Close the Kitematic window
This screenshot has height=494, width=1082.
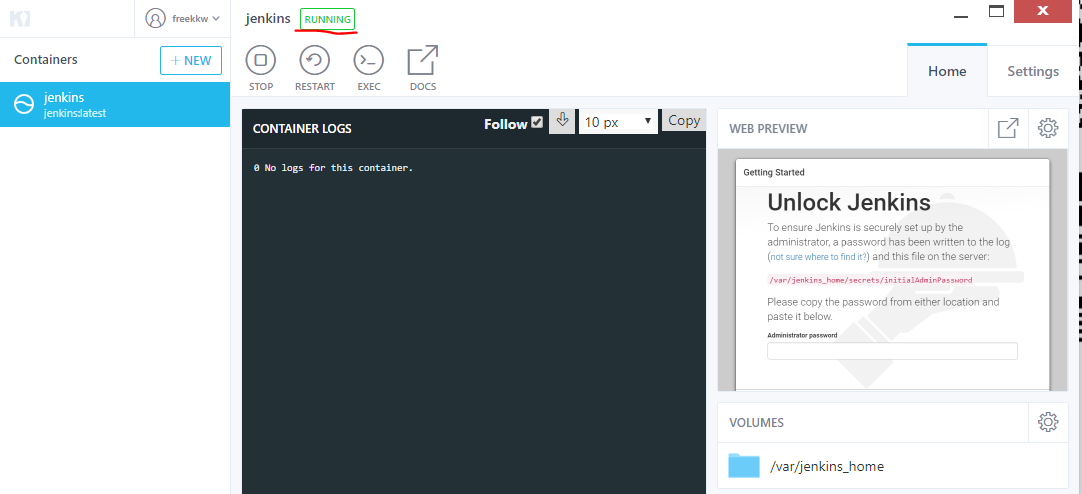pyautogui.click(x=1042, y=10)
